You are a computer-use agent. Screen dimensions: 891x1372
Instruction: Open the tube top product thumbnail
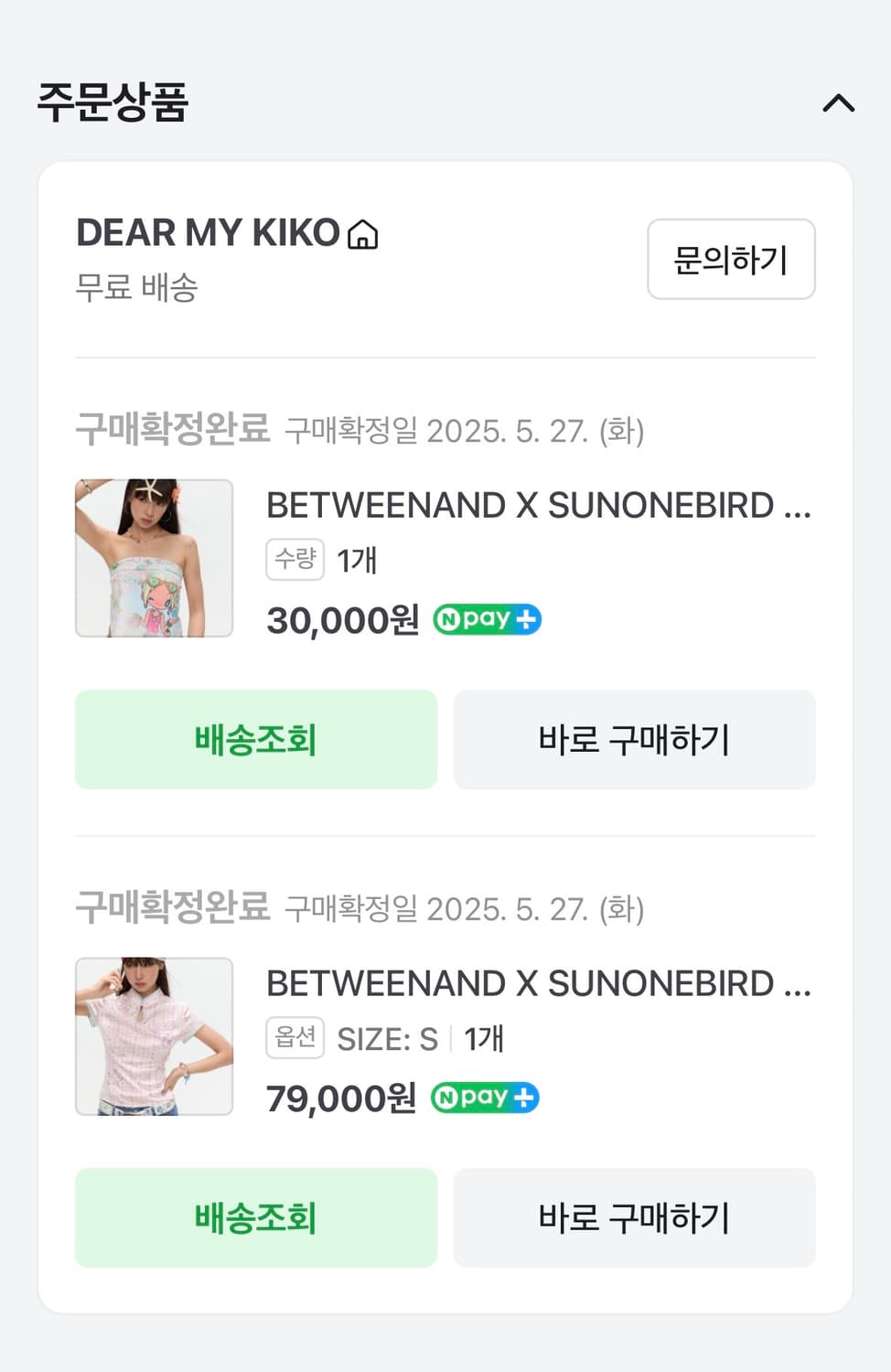coord(154,558)
